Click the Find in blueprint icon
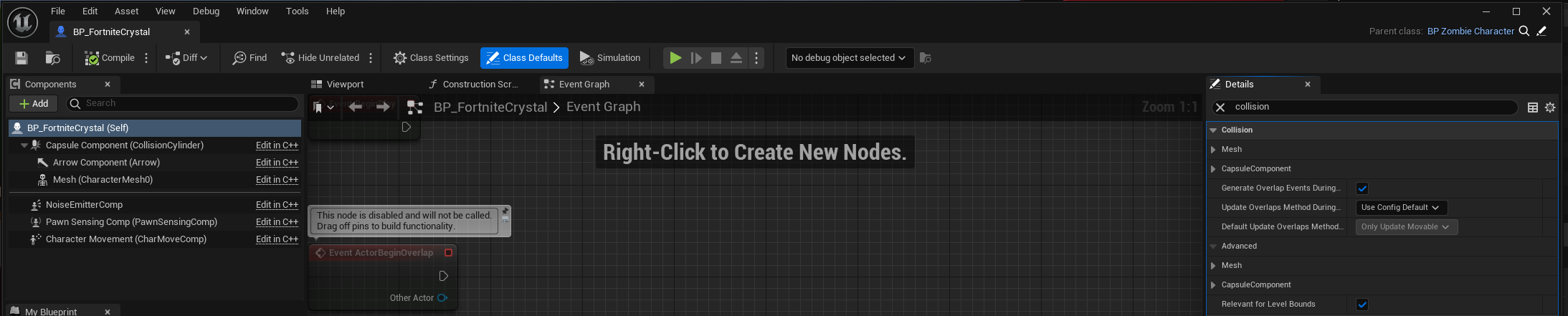Viewport: 1568px width, 316px height. pos(250,58)
